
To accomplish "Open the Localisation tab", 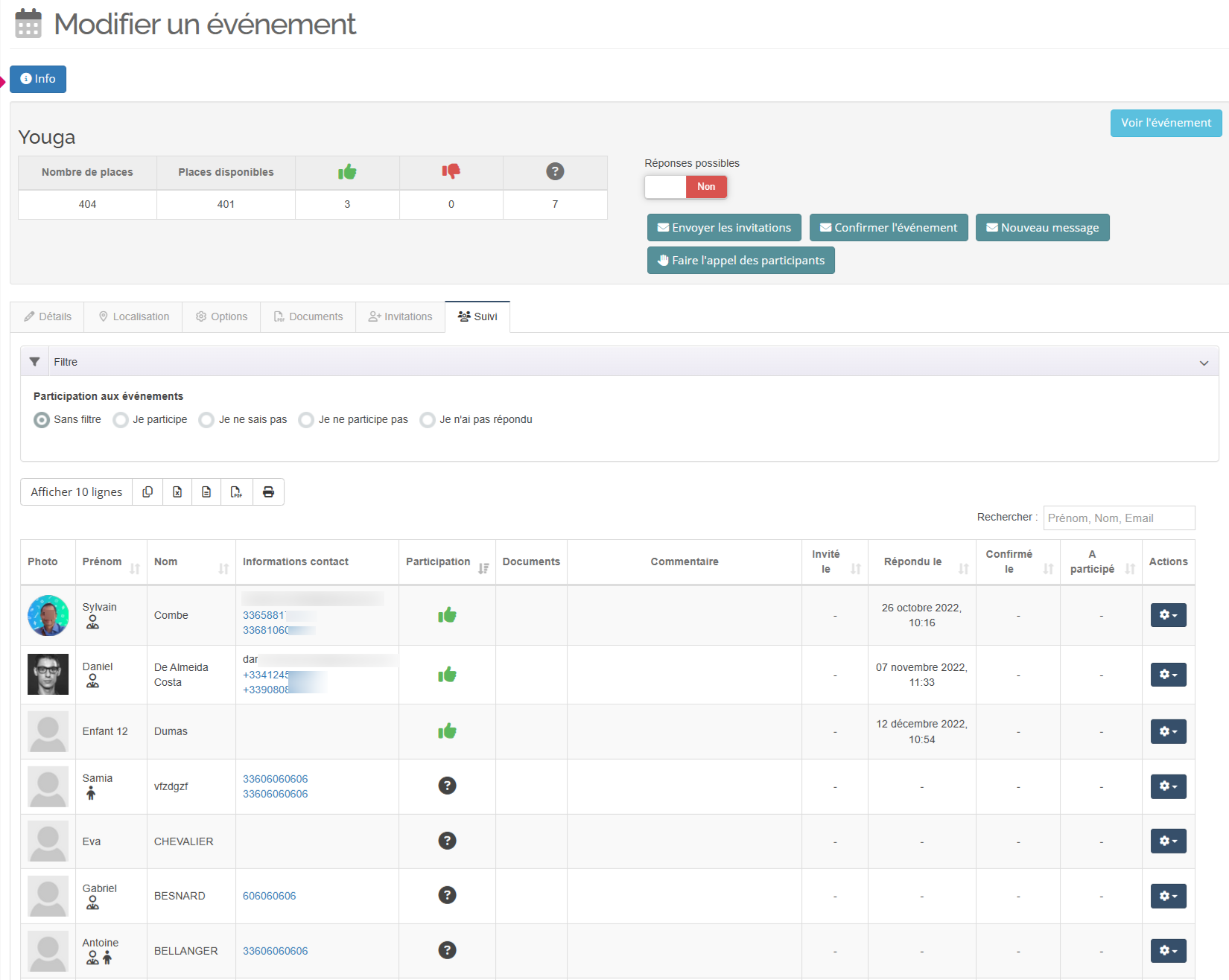I will [x=133, y=317].
